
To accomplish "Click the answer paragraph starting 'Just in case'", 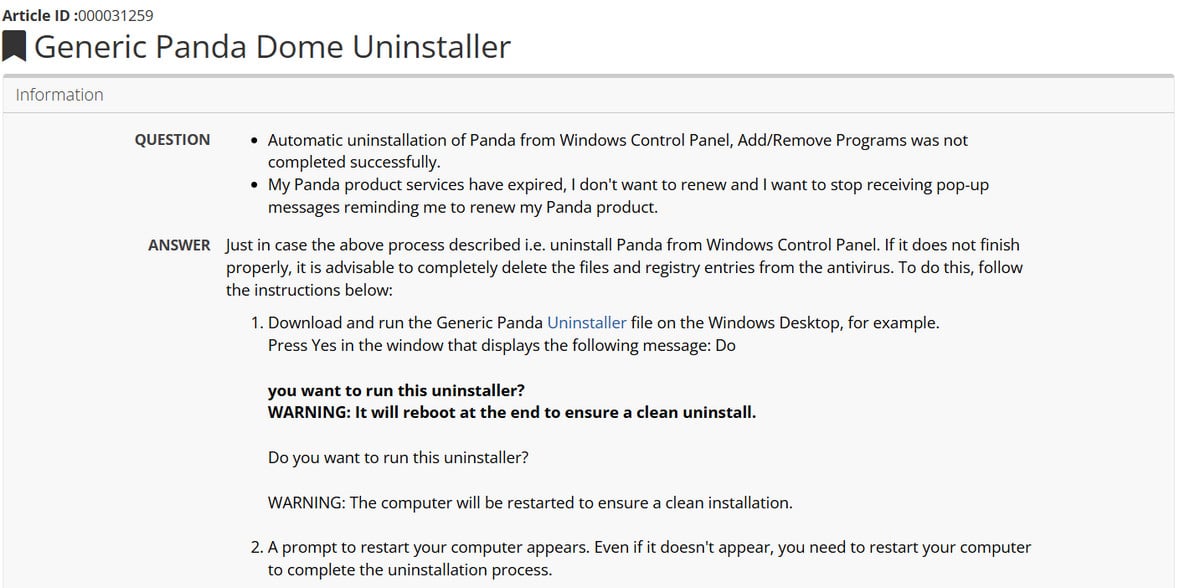I will coord(624,267).
